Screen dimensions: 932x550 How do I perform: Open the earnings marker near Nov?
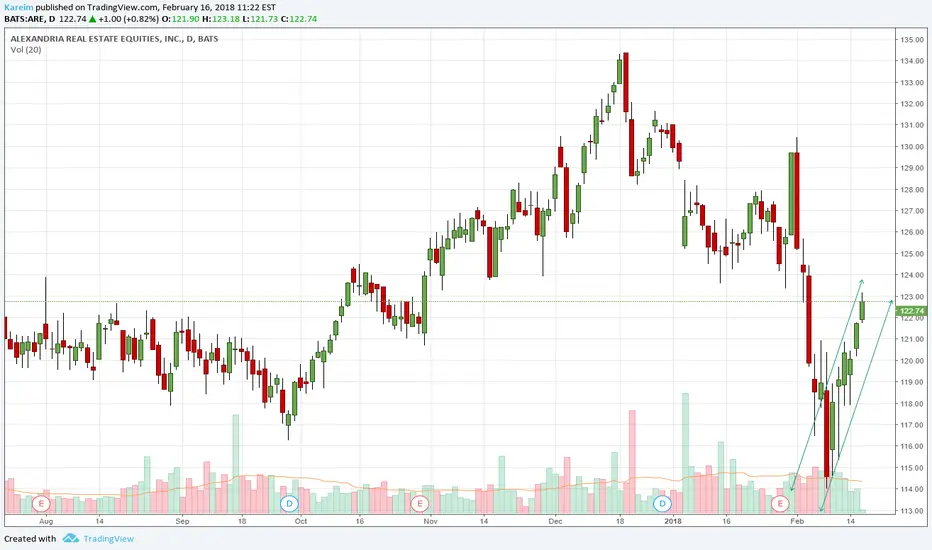pyautogui.click(x=420, y=504)
